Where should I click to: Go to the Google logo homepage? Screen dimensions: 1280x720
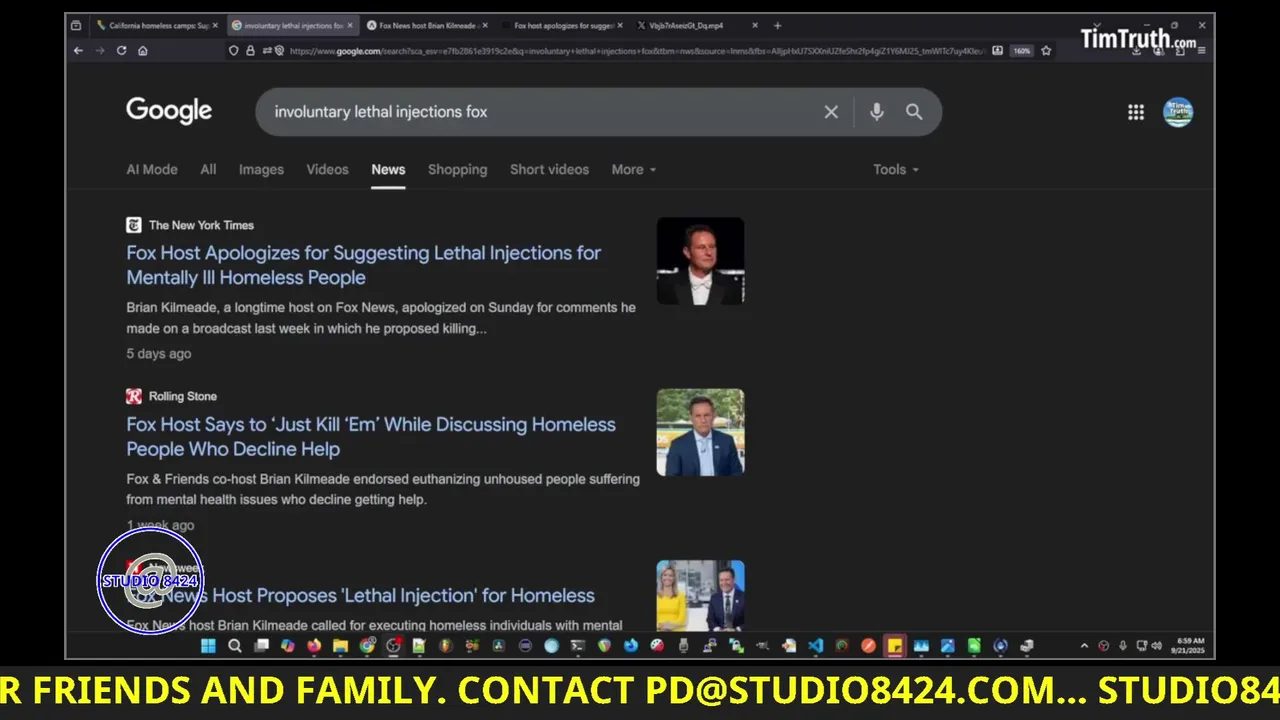[169, 111]
